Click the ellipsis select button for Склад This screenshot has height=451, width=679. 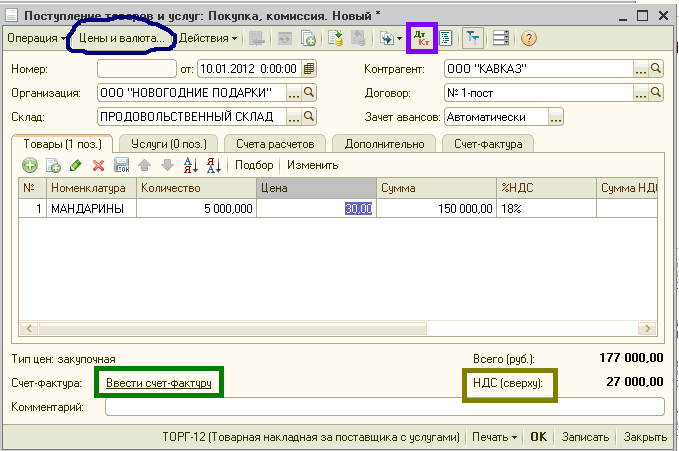(x=294, y=117)
